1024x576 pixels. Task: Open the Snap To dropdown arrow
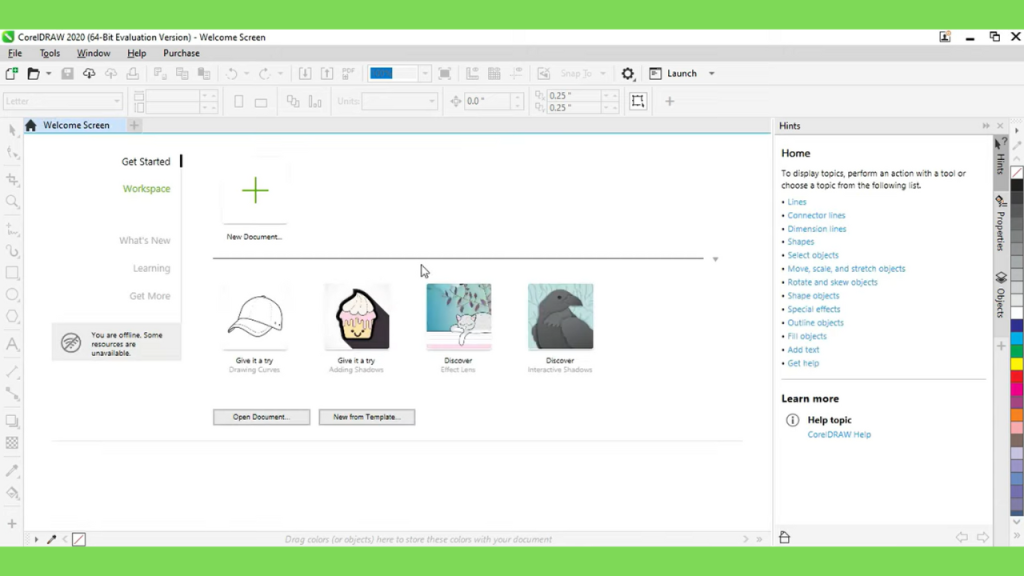603,74
